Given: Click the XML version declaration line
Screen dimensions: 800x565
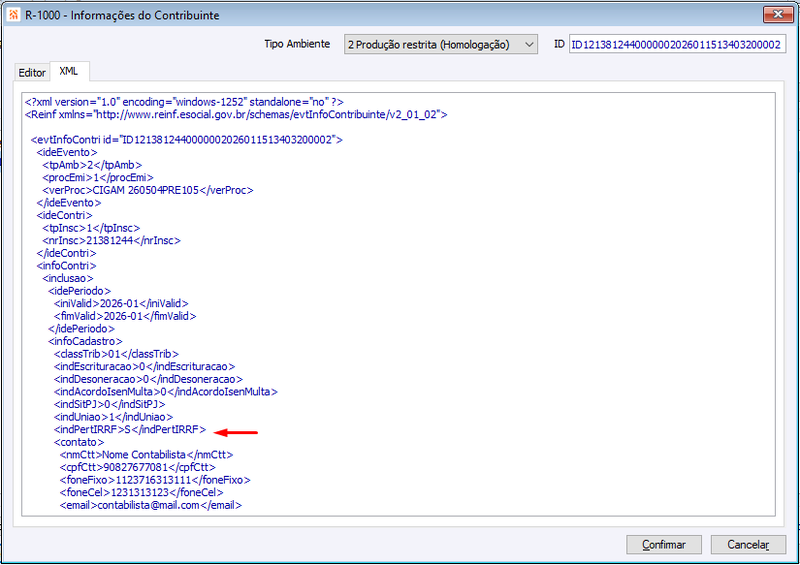Looking at the screenshot, I should [x=184, y=102].
